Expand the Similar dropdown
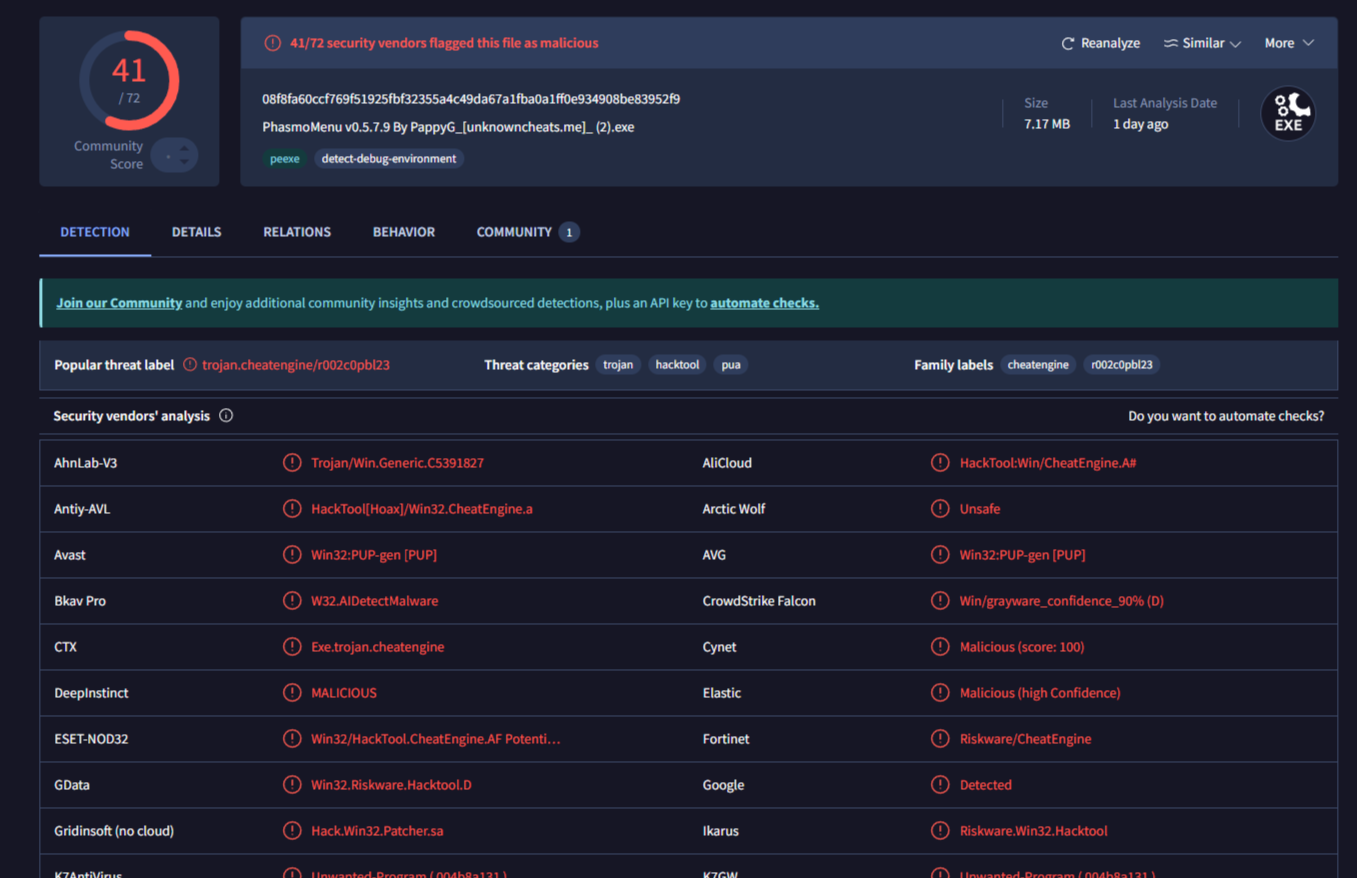1357x878 pixels. pos(1202,43)
